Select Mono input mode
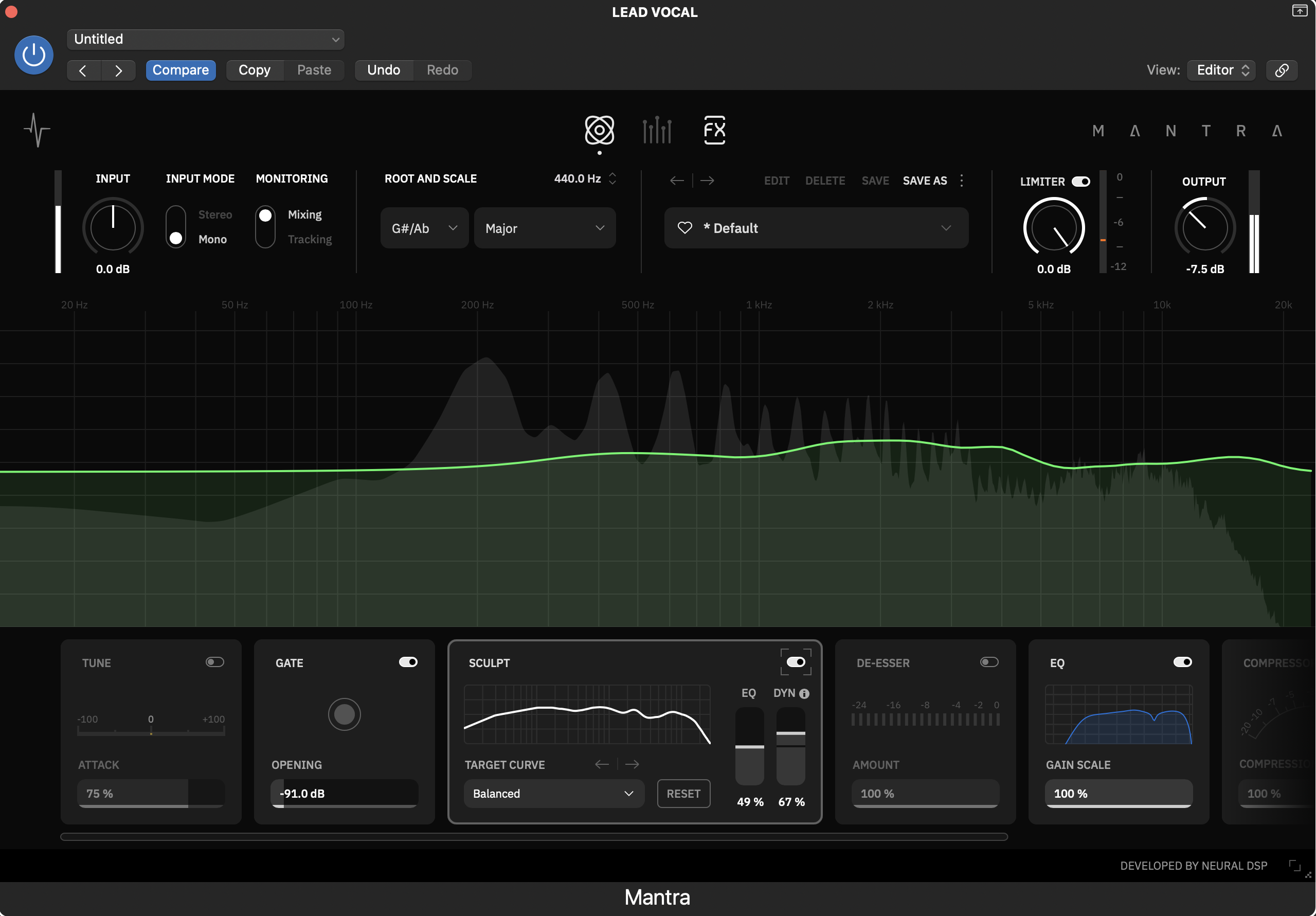 212,239
